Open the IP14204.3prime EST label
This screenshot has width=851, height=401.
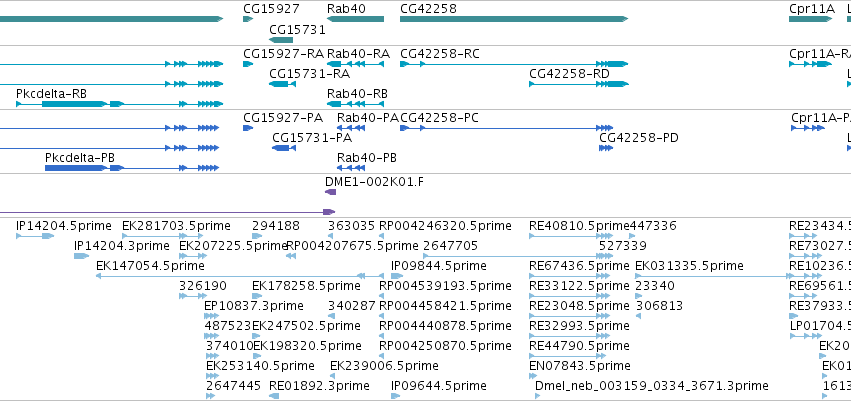coord(122,246)
